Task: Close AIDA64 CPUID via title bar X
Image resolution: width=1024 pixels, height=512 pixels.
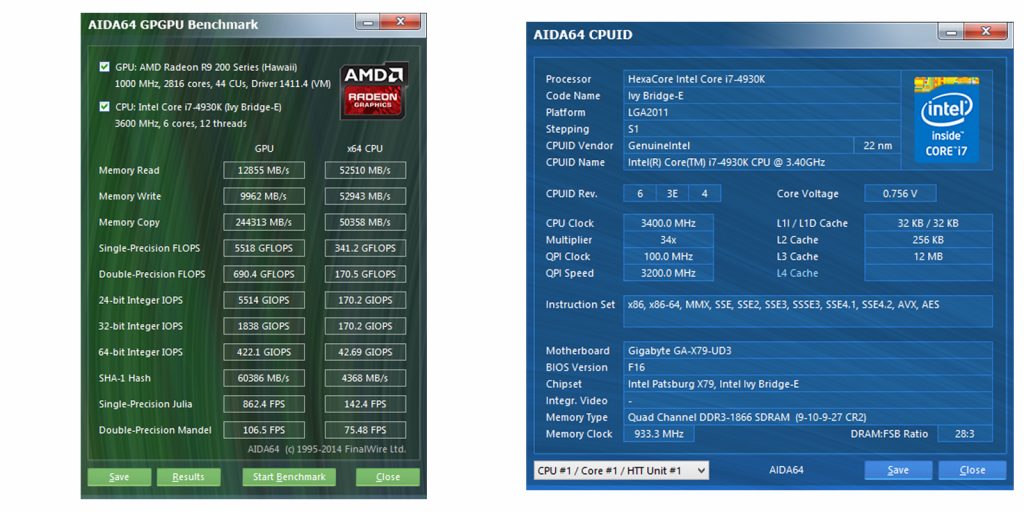Action: (984, 32)
